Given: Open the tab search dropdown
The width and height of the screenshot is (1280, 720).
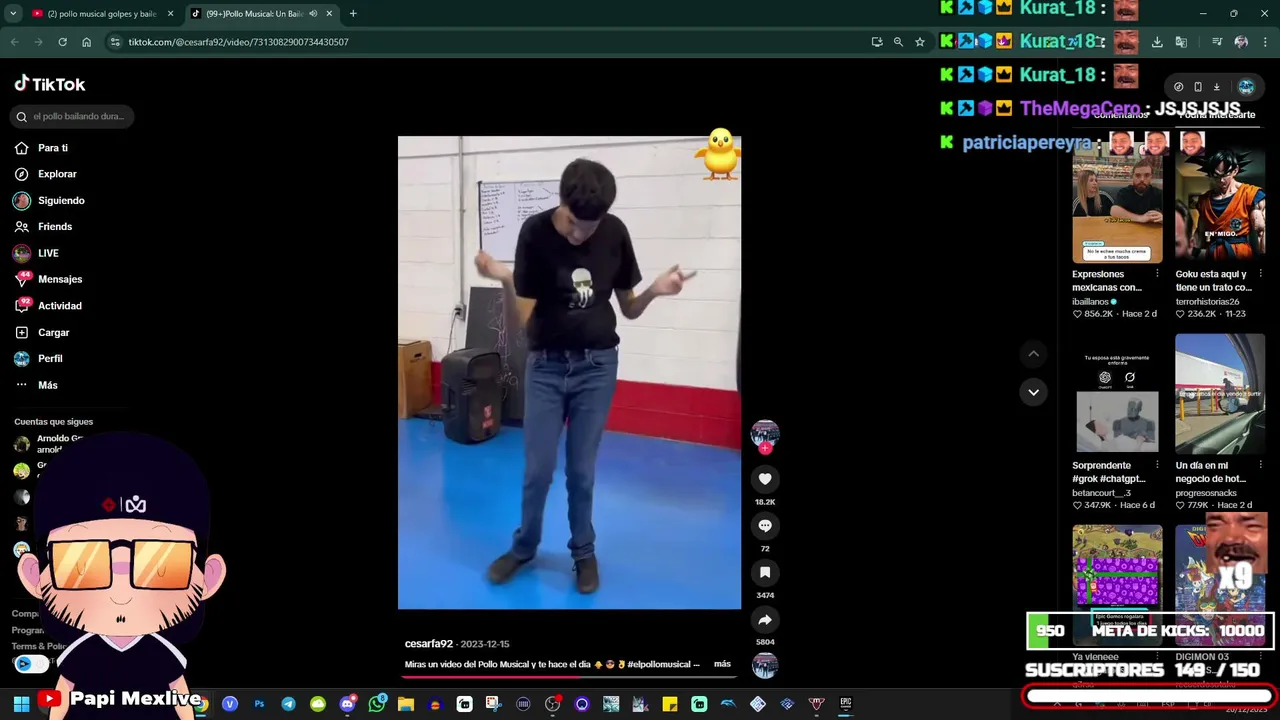Looking at the screenshot, I should [x=13, y=14].
